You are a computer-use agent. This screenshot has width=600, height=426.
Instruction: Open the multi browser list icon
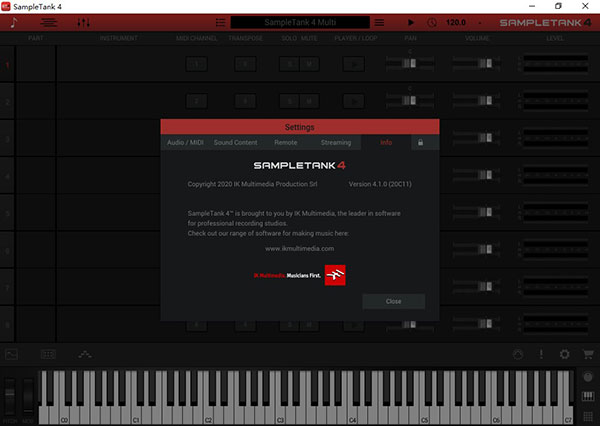220,23
